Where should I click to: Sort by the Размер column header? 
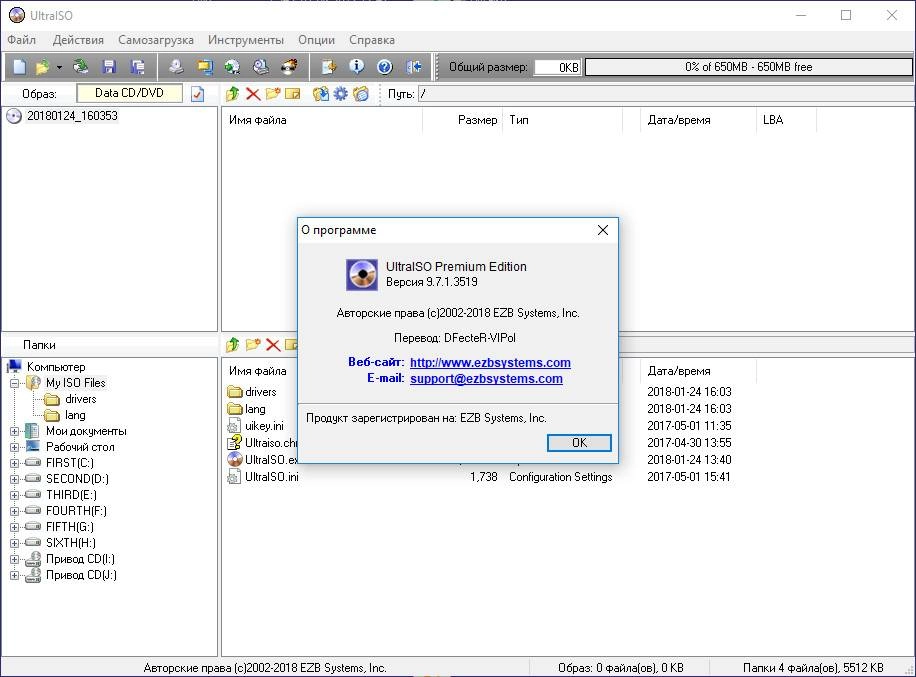point(463,120)
